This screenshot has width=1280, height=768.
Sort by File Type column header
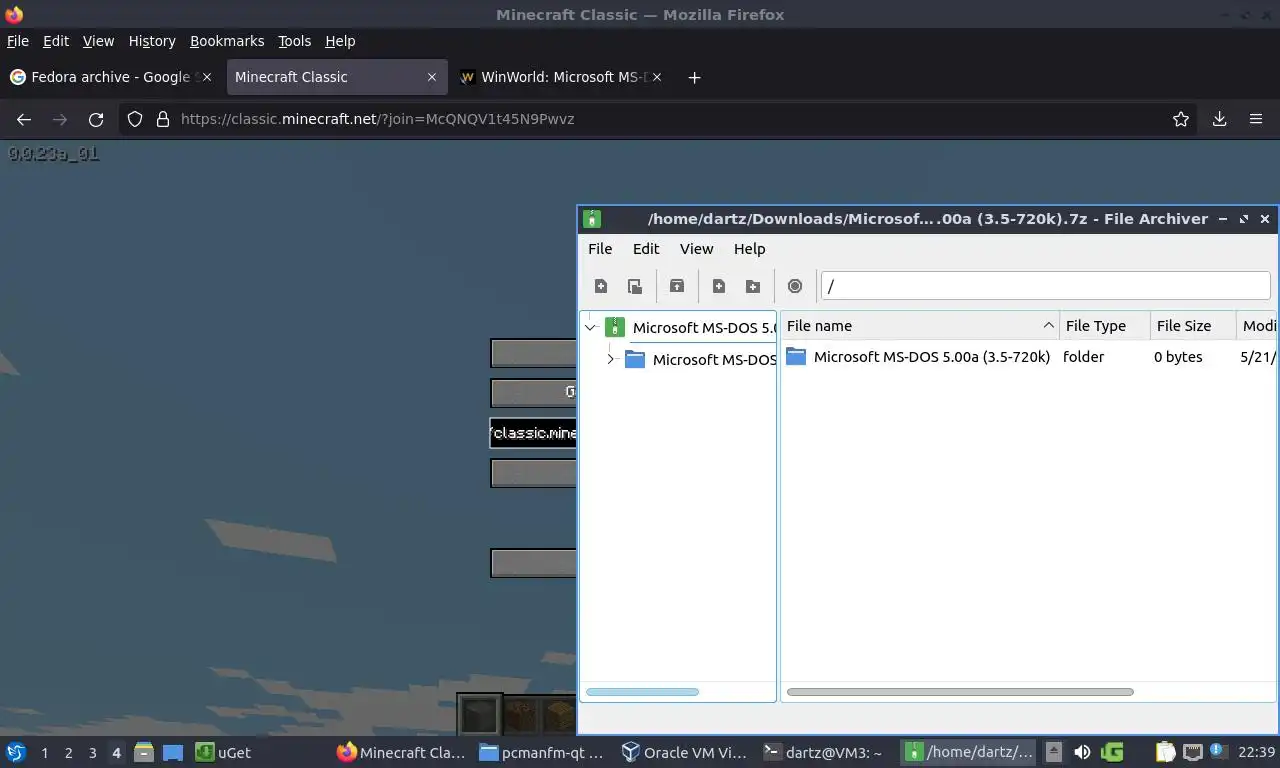1105,326
